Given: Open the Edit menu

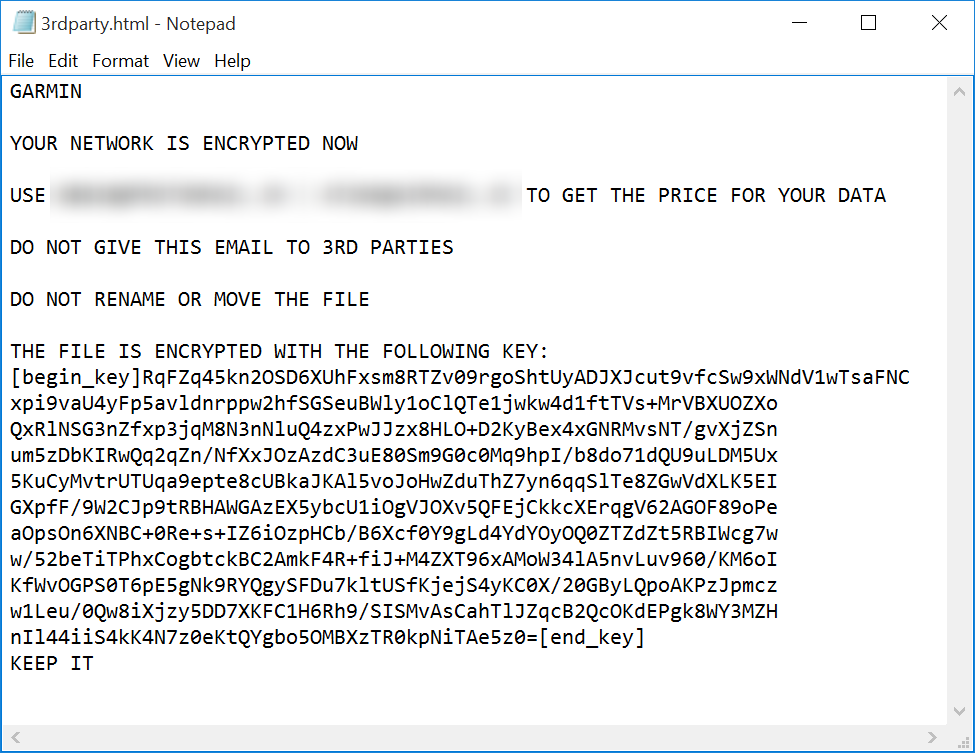Looking at the screenshot, I should pyautogui.click(x=63, y=61).
